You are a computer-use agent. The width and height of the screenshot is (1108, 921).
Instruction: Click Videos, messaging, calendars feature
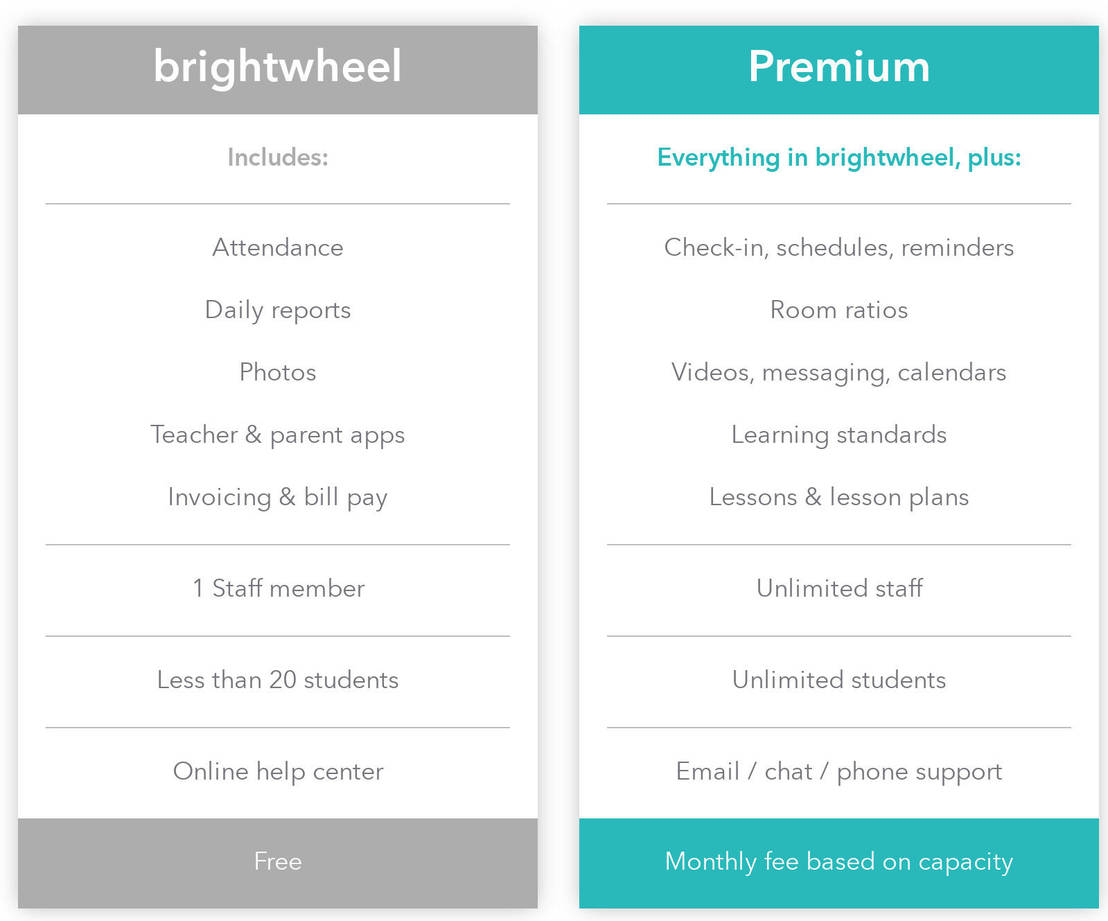click(838, 372)
